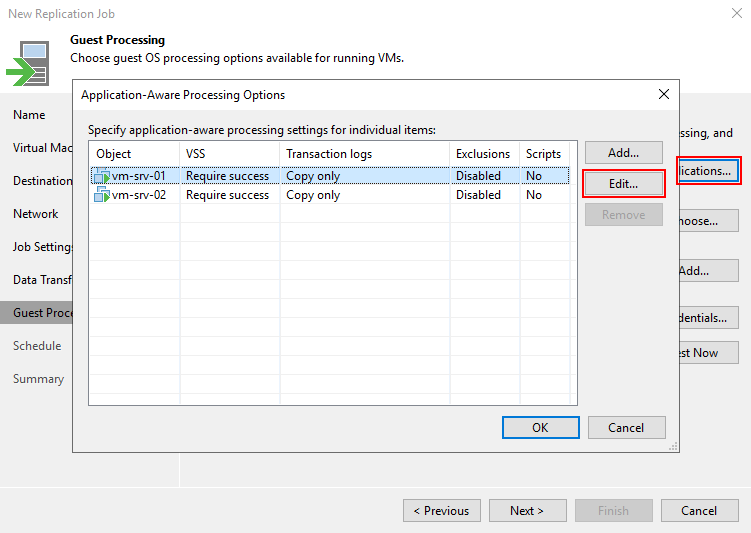
Task: Go to the Next wizard step
Action: tap(527, 511)
